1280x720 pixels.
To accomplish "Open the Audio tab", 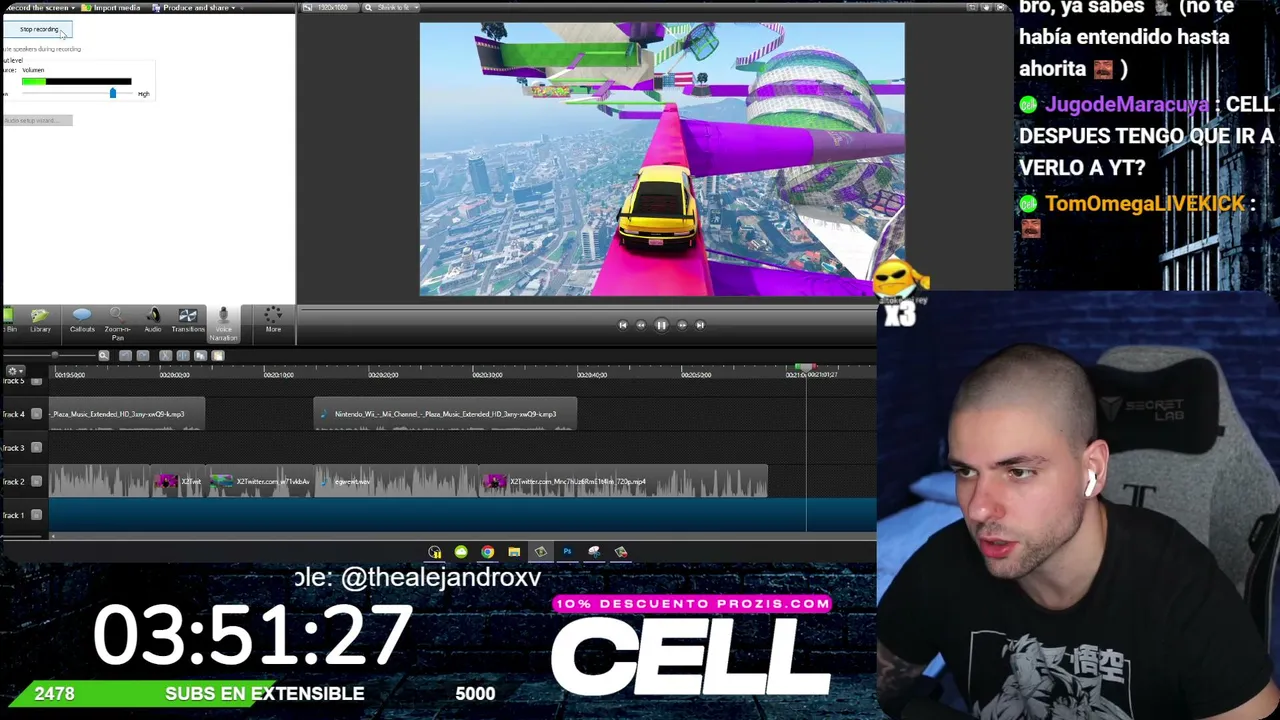I will 153,321.
